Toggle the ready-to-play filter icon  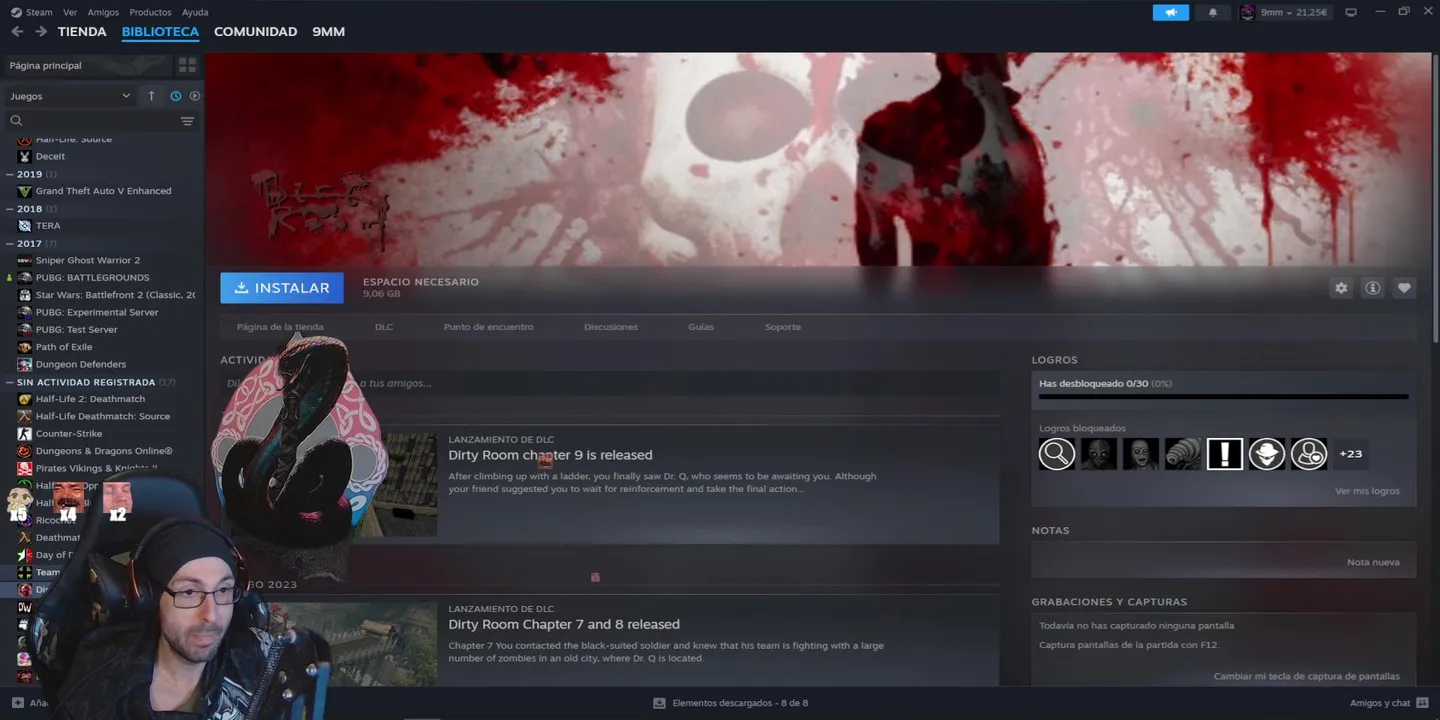[195, 96]
